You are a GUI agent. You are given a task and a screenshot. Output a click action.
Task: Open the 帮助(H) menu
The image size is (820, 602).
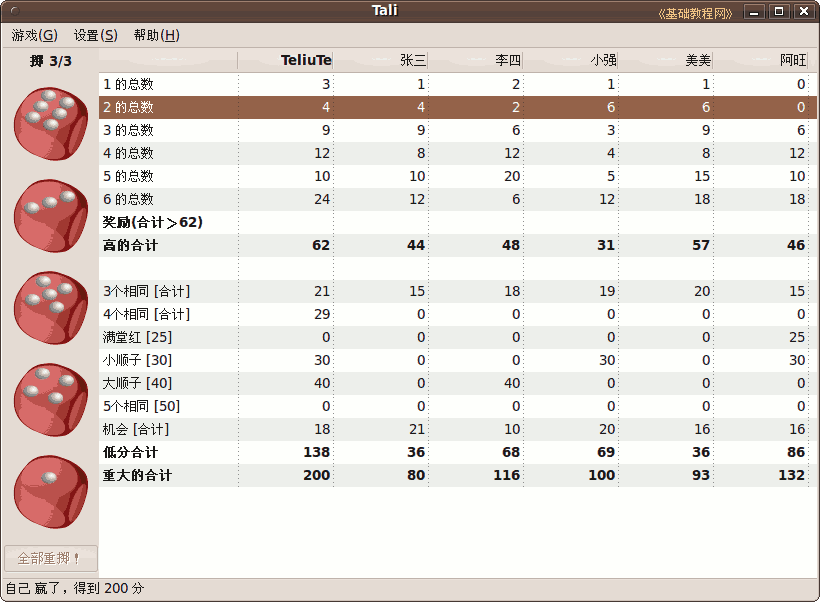(x=157, y=35)
